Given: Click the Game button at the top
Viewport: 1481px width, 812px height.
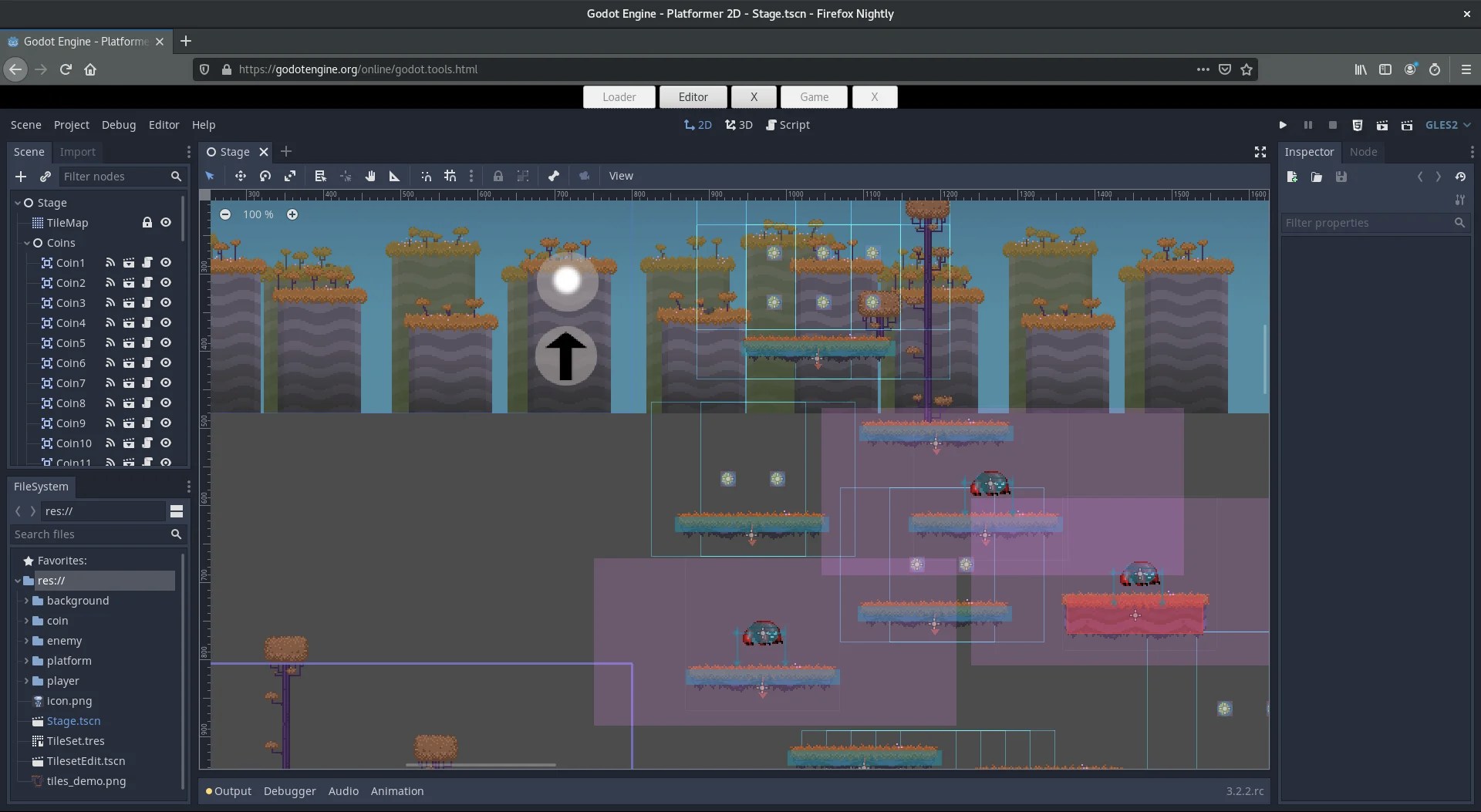Looking at the screenshot, I should [814, 96].
